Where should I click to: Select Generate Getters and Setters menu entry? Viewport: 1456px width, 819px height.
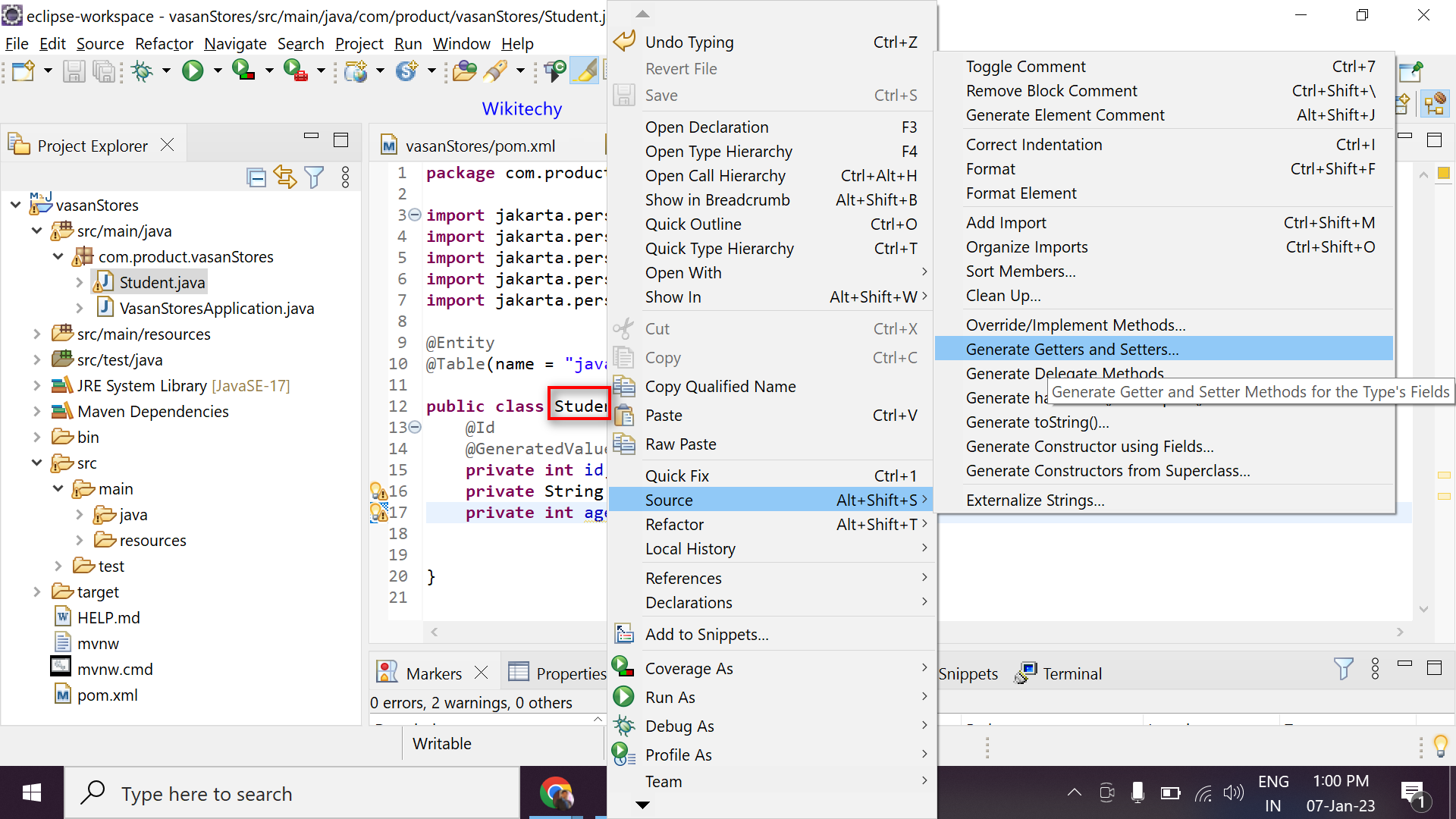[x=1072, y=349]
